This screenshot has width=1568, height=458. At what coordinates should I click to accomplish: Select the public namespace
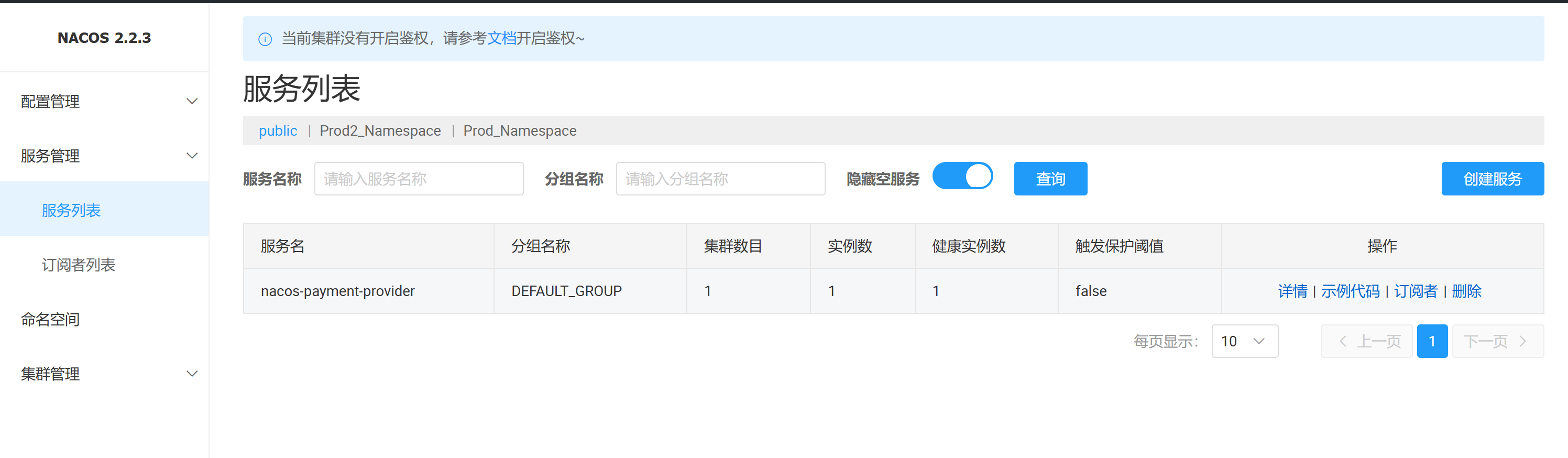[x=278, y=131]
